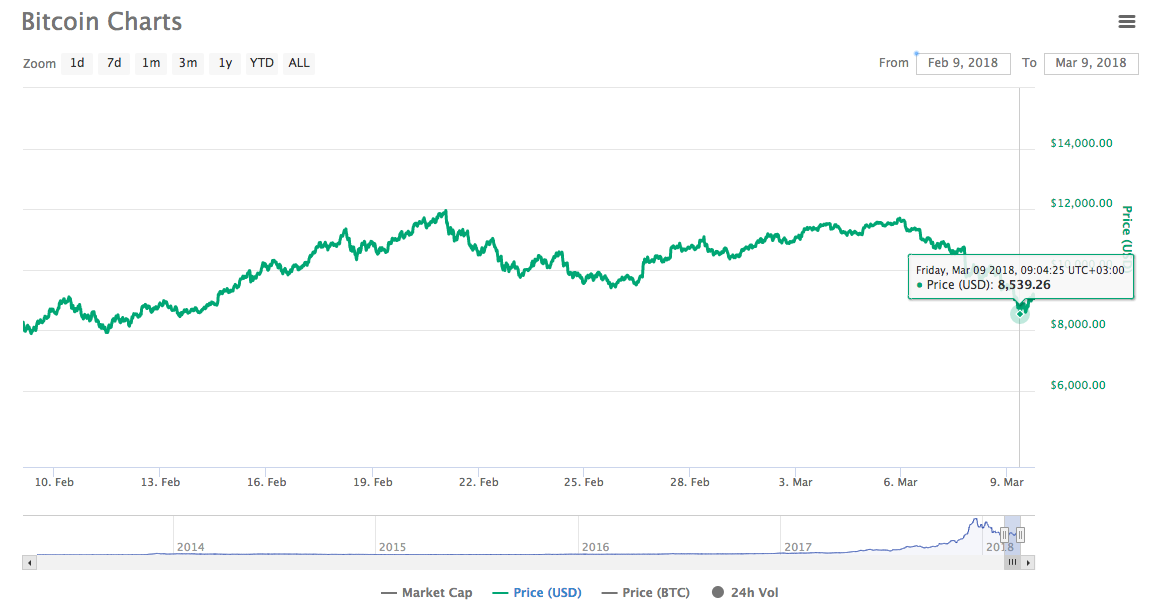Set zoom range to 7d
The image size is (1166, 606).
click(114, 63)
